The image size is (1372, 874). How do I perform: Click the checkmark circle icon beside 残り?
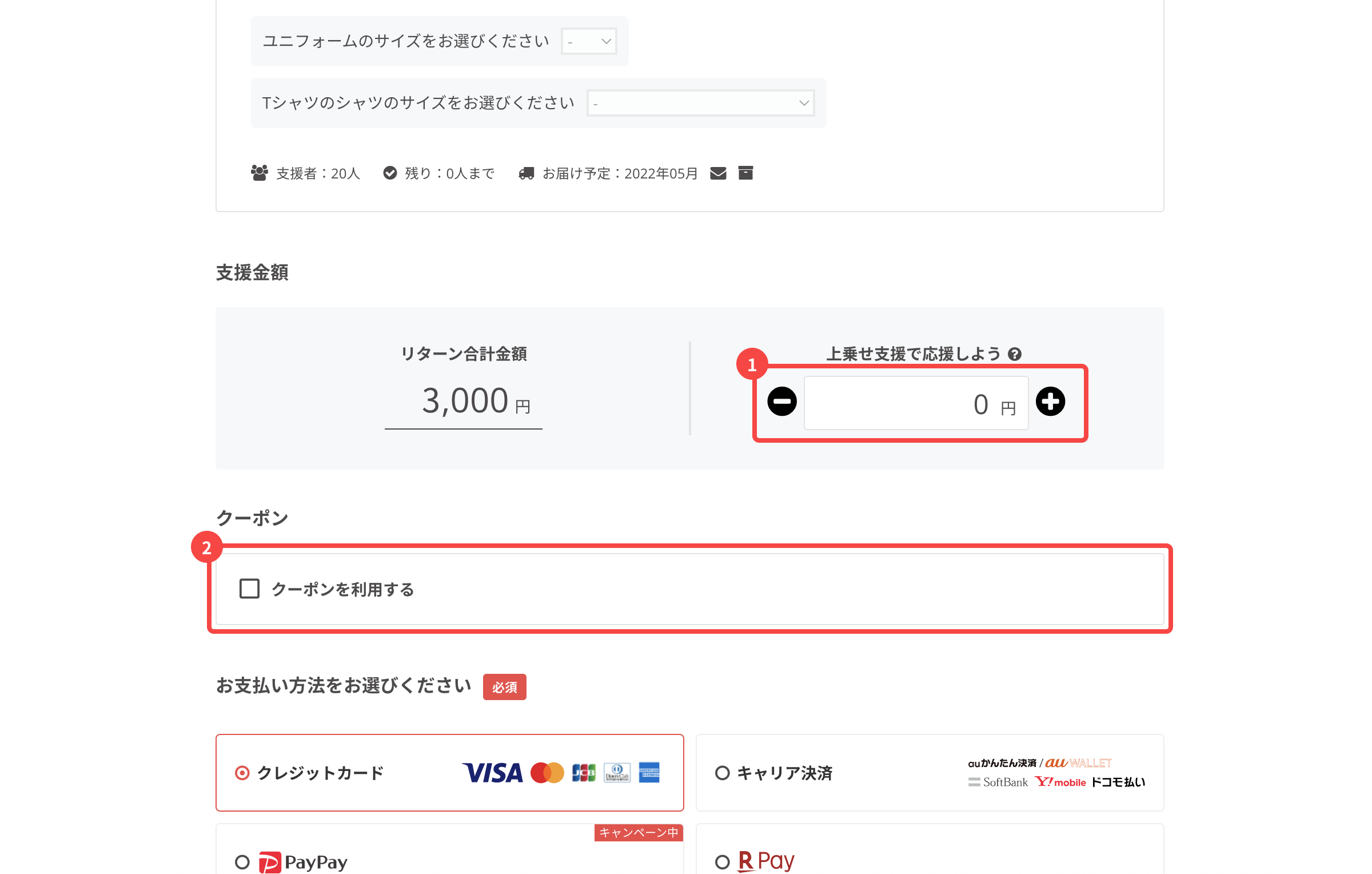click(x=390, y=173)
